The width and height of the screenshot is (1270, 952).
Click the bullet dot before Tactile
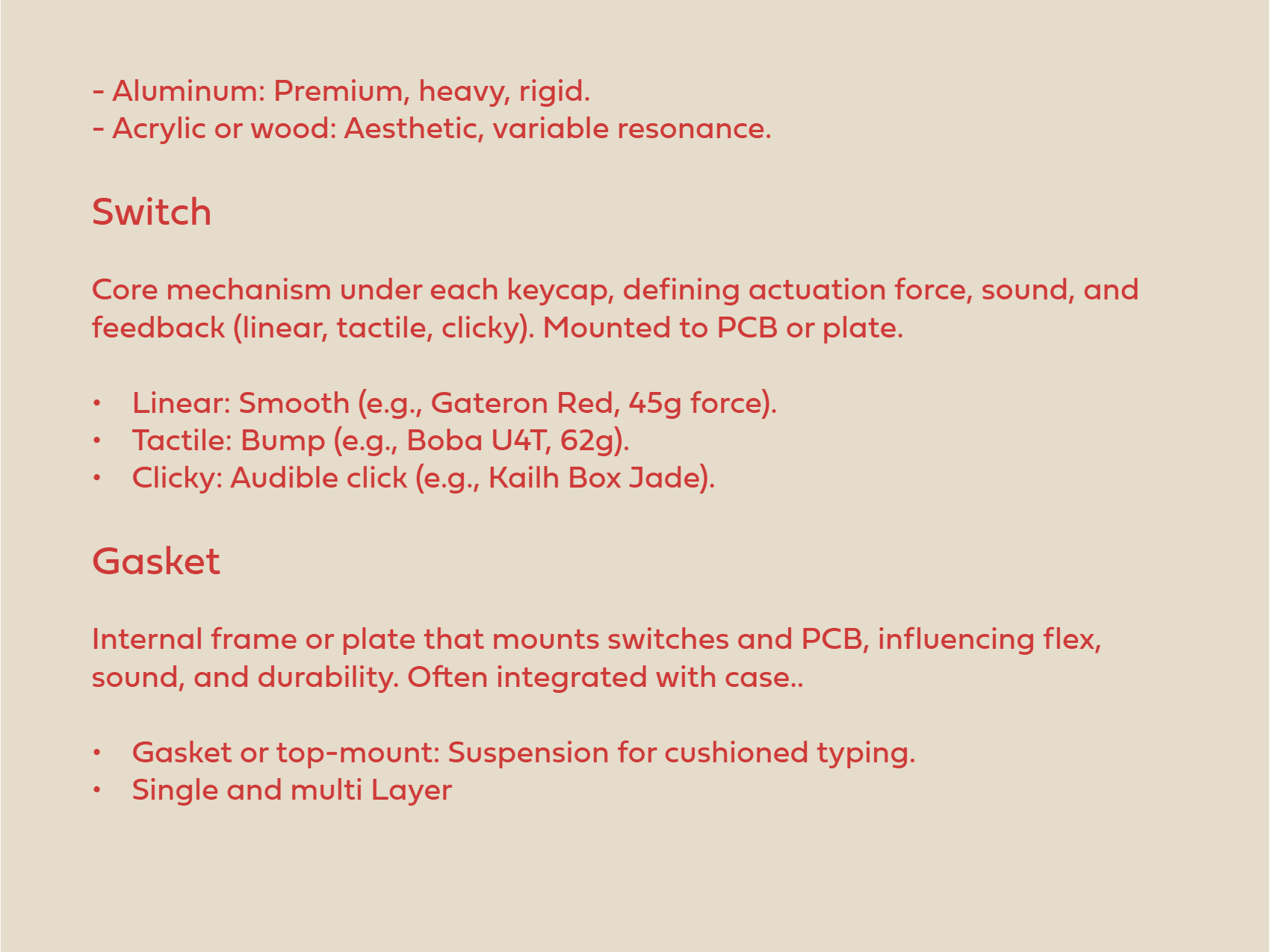click(96, 441)
